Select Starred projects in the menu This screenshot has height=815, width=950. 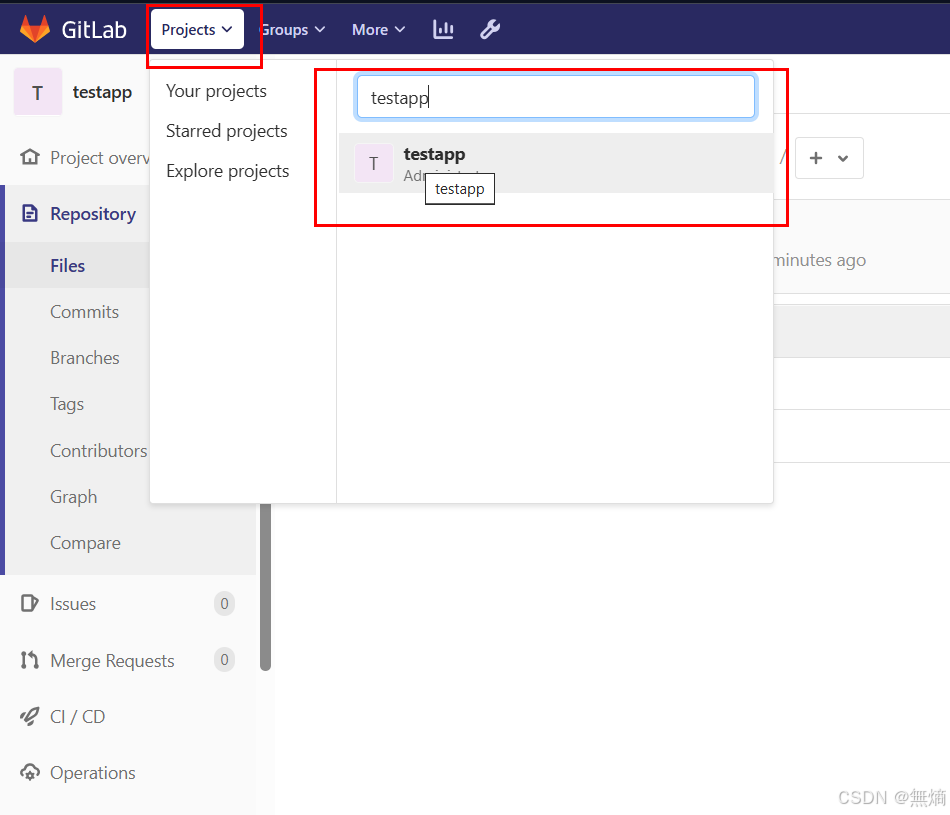pos(227,131)
